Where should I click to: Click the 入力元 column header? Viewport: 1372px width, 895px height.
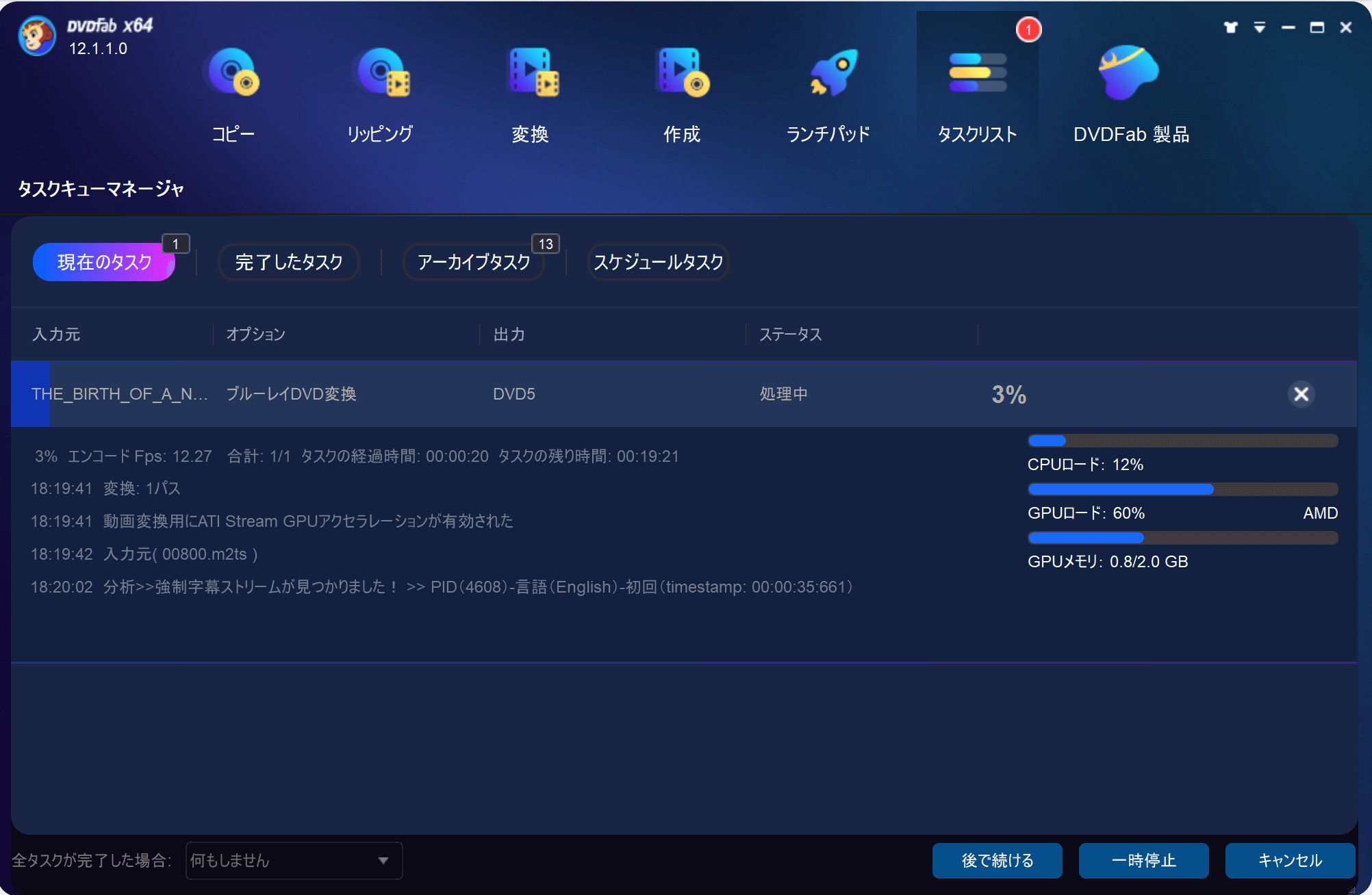point(56,335)
